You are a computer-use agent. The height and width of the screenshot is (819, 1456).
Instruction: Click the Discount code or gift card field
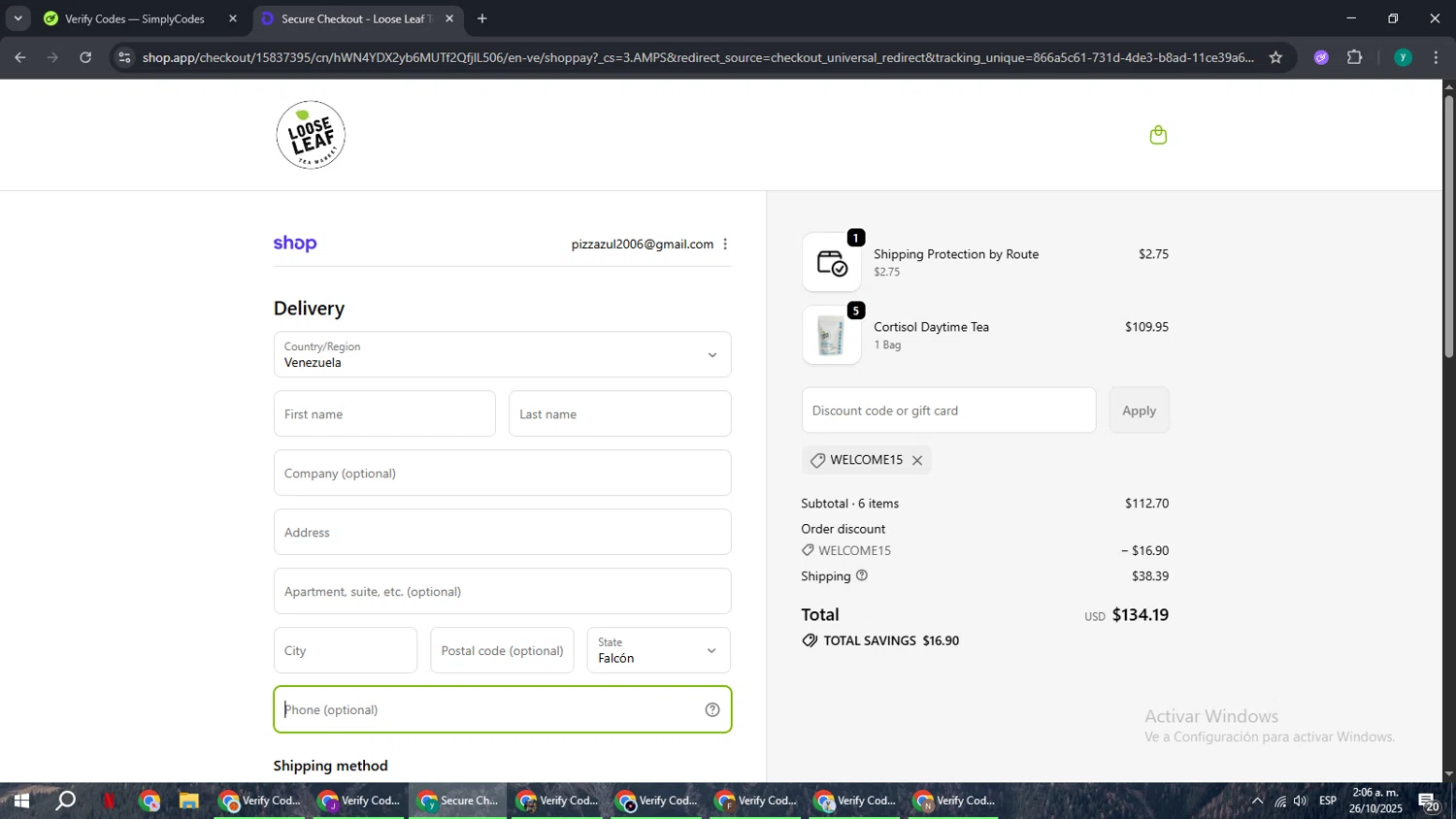[948, 410]
